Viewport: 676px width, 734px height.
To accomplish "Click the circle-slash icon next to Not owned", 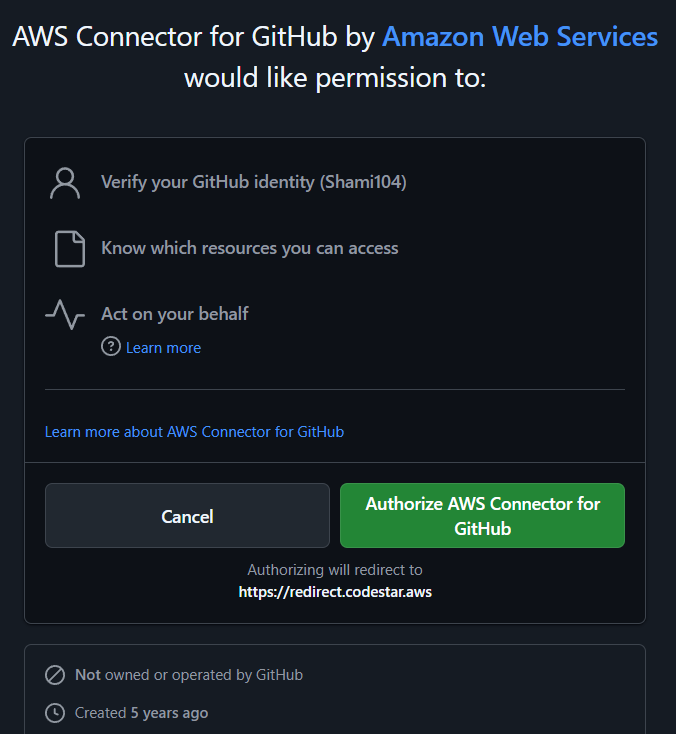I will (55, 675).
